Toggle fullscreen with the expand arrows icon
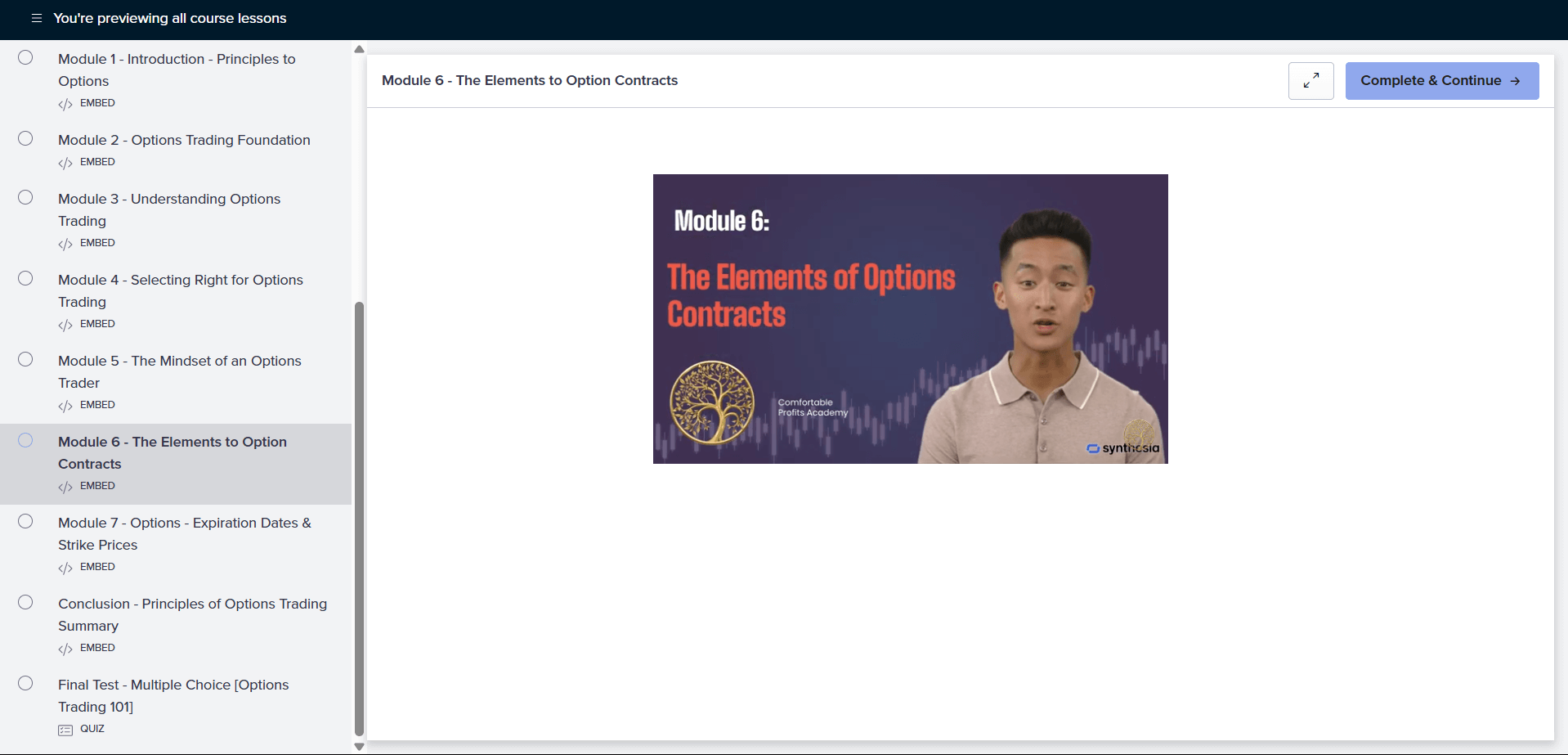This screenshot has height=755, width=1568. coord(1310,81)
